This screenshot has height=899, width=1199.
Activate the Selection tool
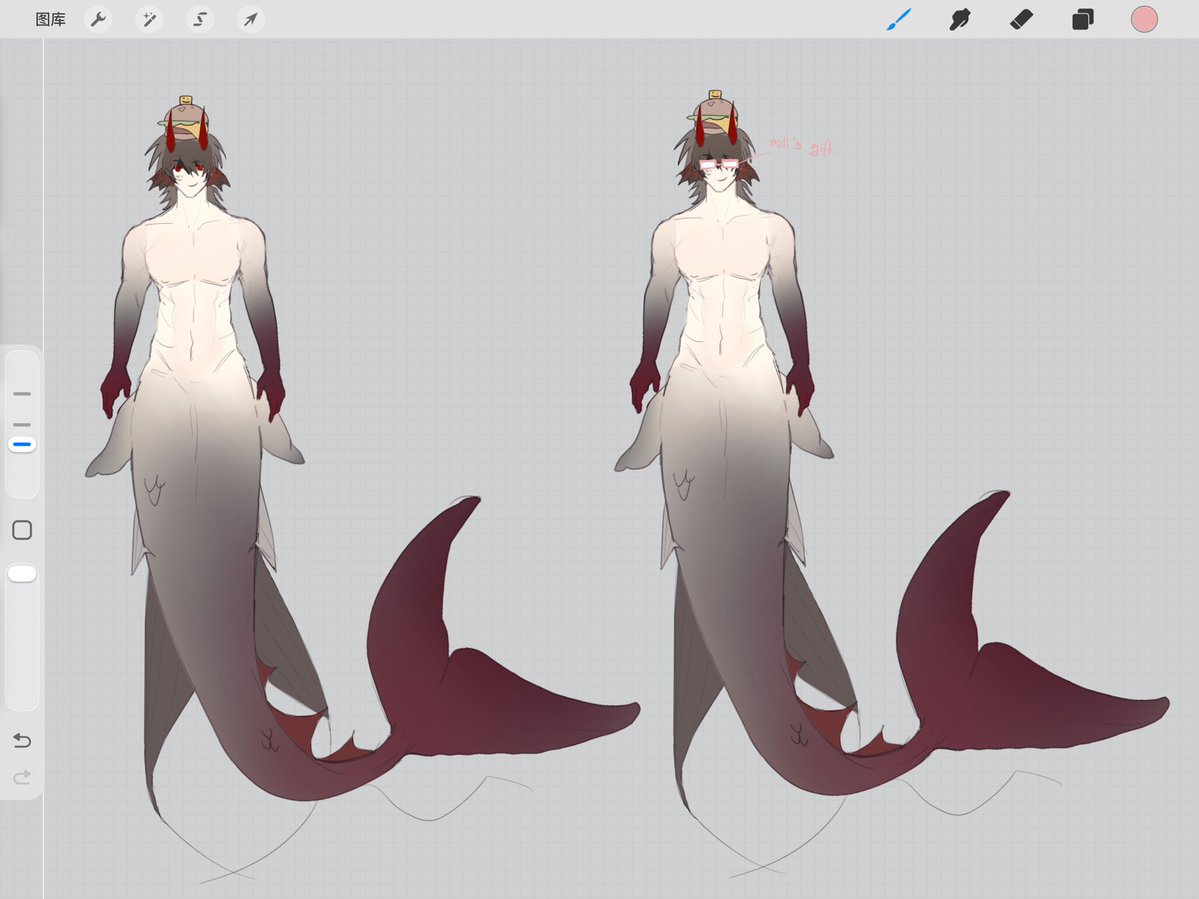point(199,18)
